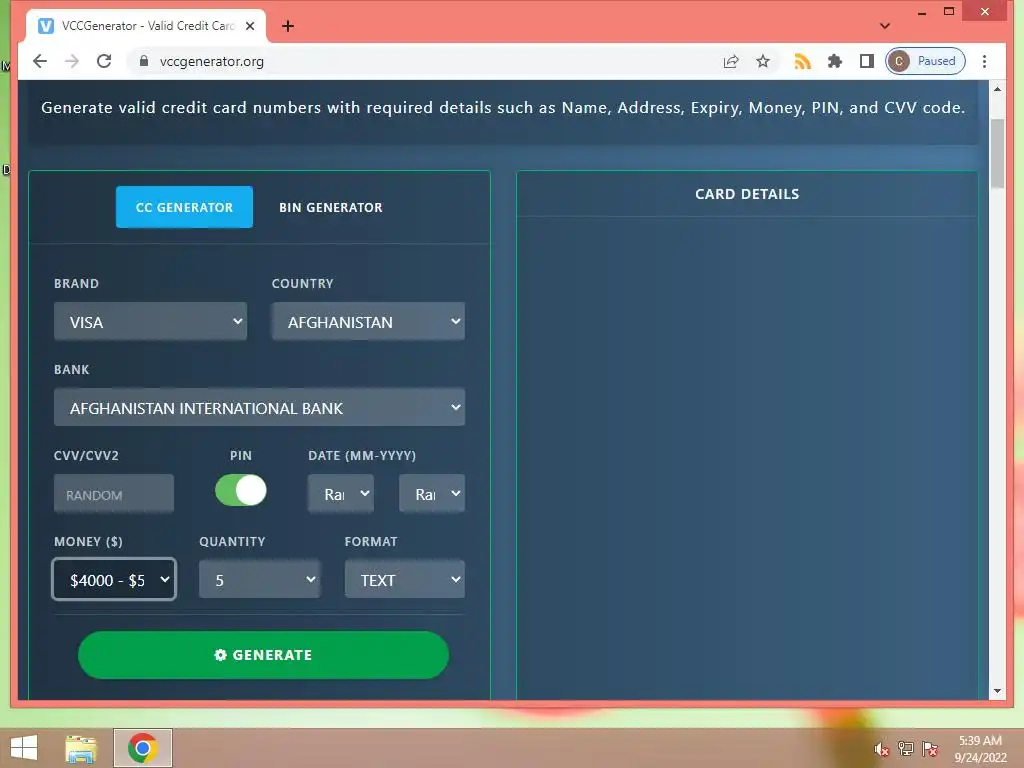The width and height of the screenshot is (1024, 768).
Task: Open File Explorer from the taskbar
Action: 81,748
